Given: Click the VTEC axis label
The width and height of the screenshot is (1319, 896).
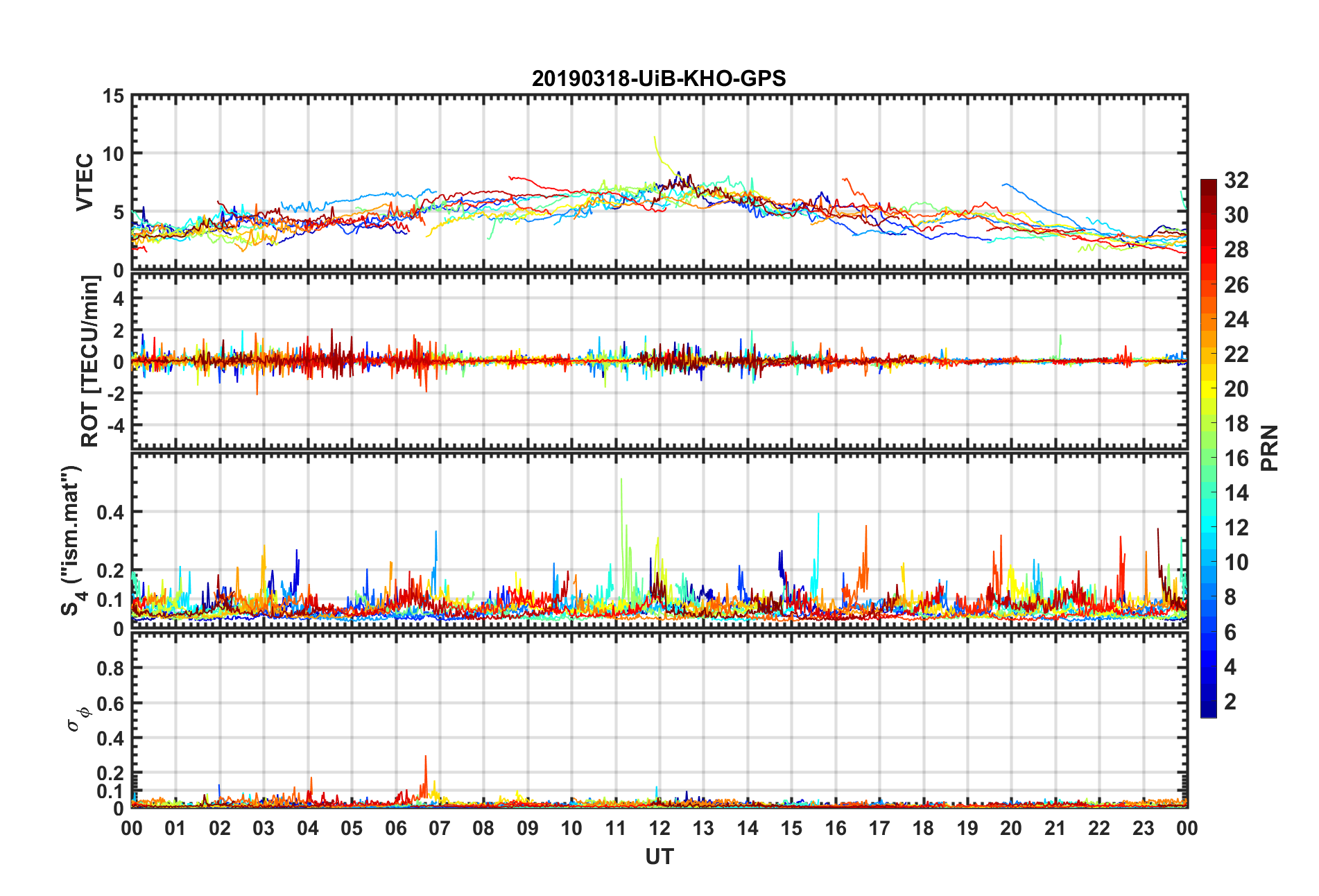Looking at the screenshot, I should (85, 182).
